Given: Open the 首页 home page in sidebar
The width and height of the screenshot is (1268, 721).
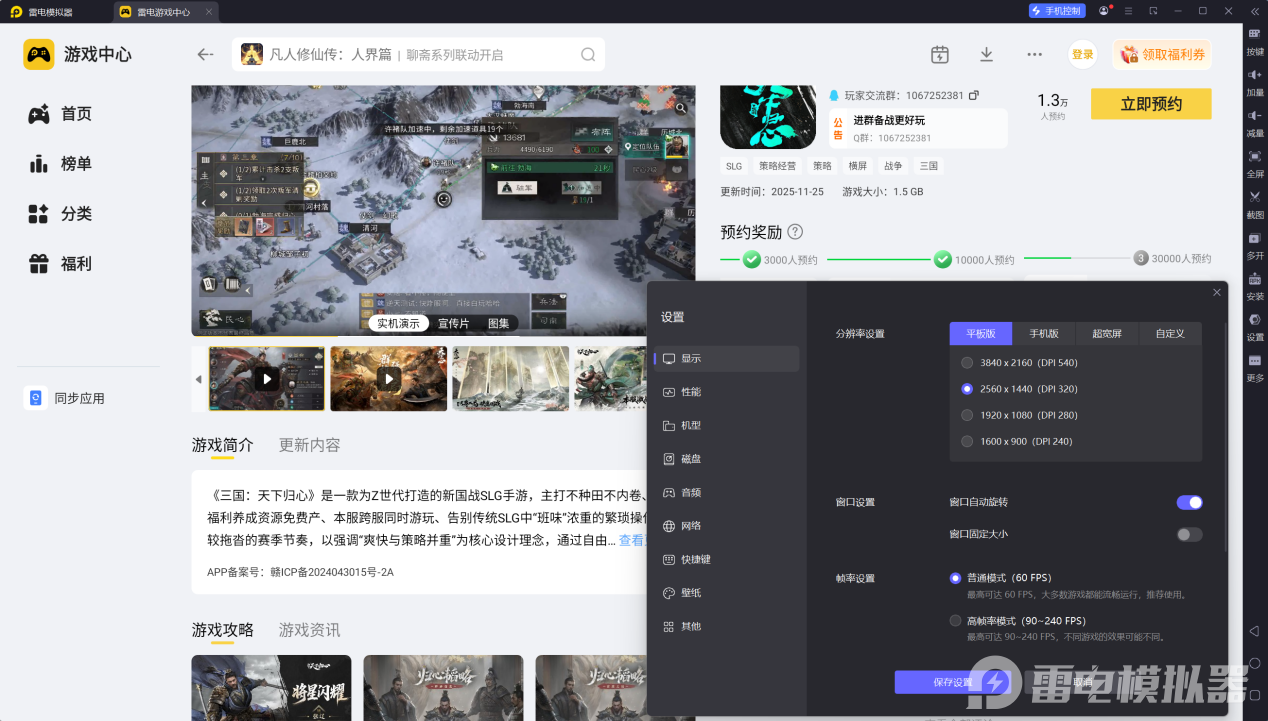Looking at the screenshot, I should tap(60, 114).
